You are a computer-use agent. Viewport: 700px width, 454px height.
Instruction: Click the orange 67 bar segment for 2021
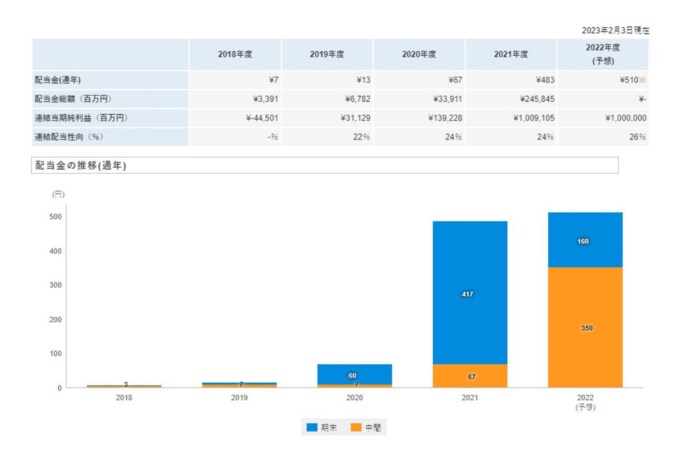pos(469,376)
